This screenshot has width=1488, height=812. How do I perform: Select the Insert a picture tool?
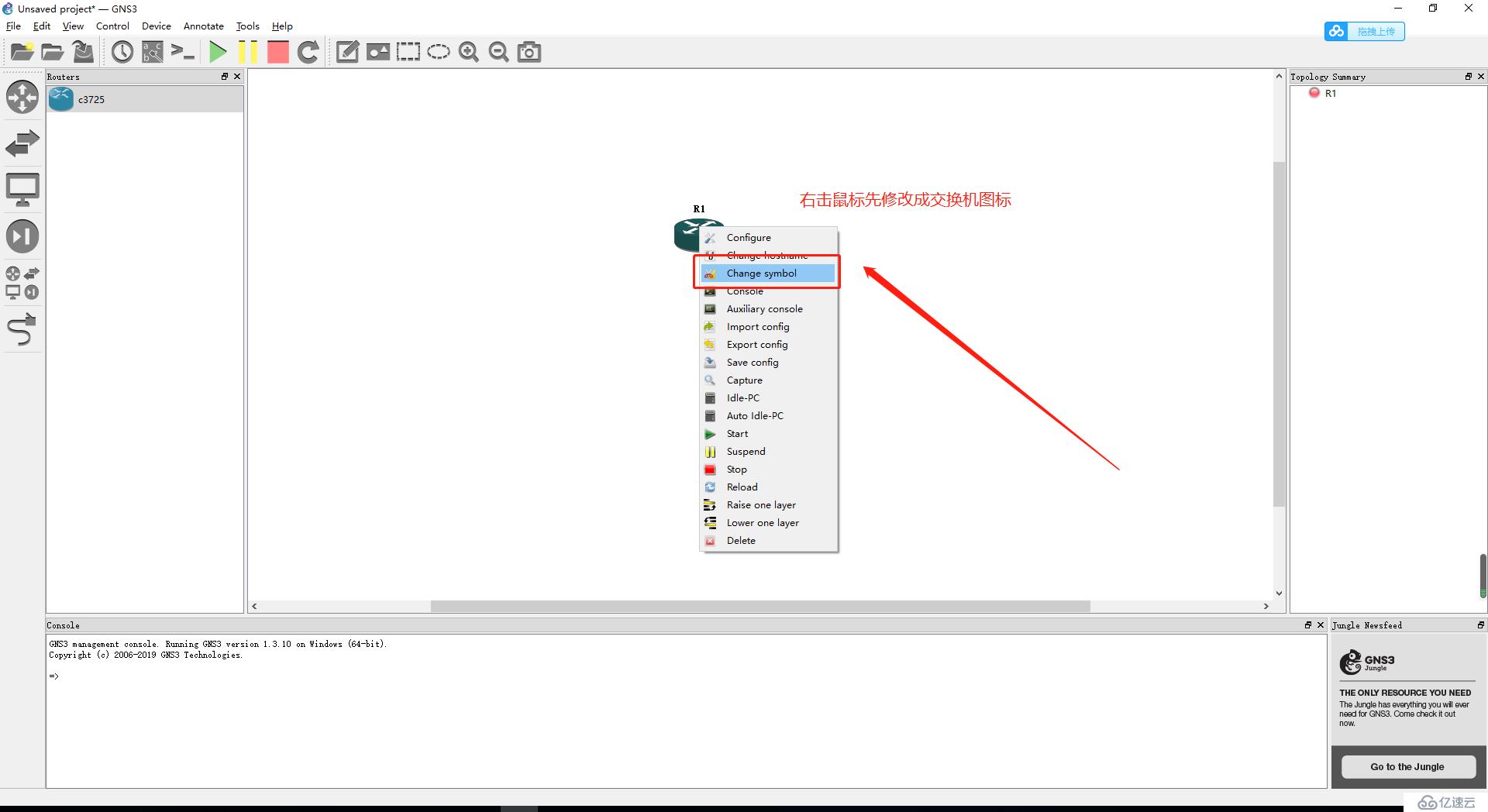coord(377,52)
